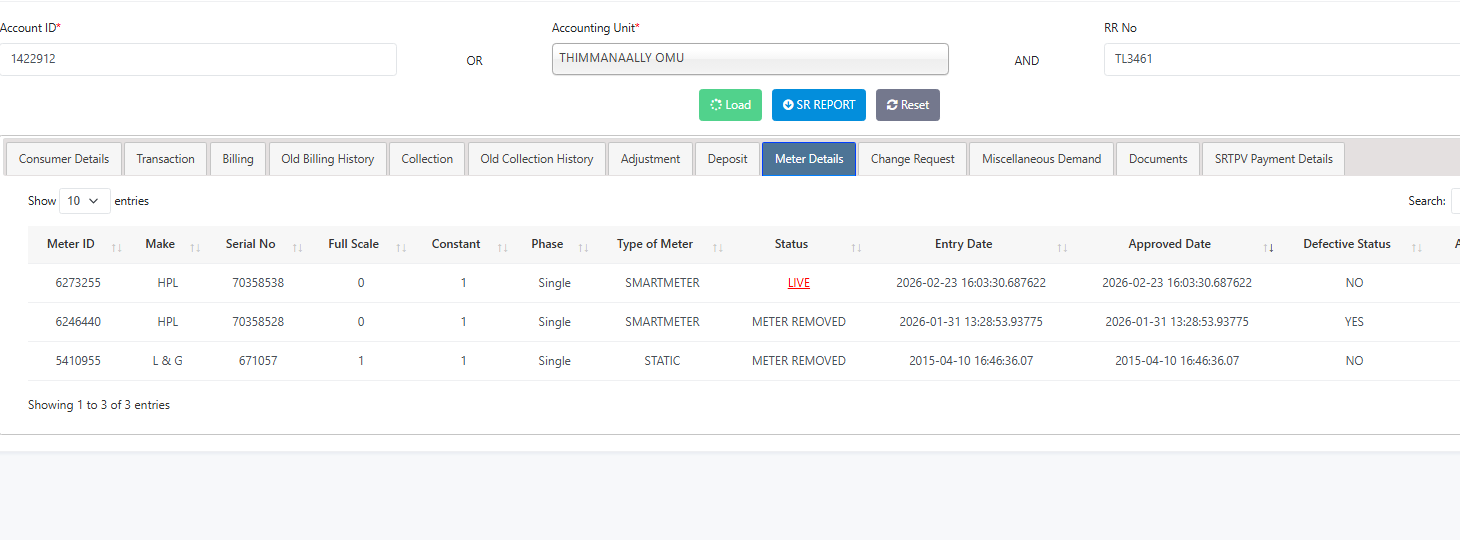Click the Reset button

click(x=908, y=105)
